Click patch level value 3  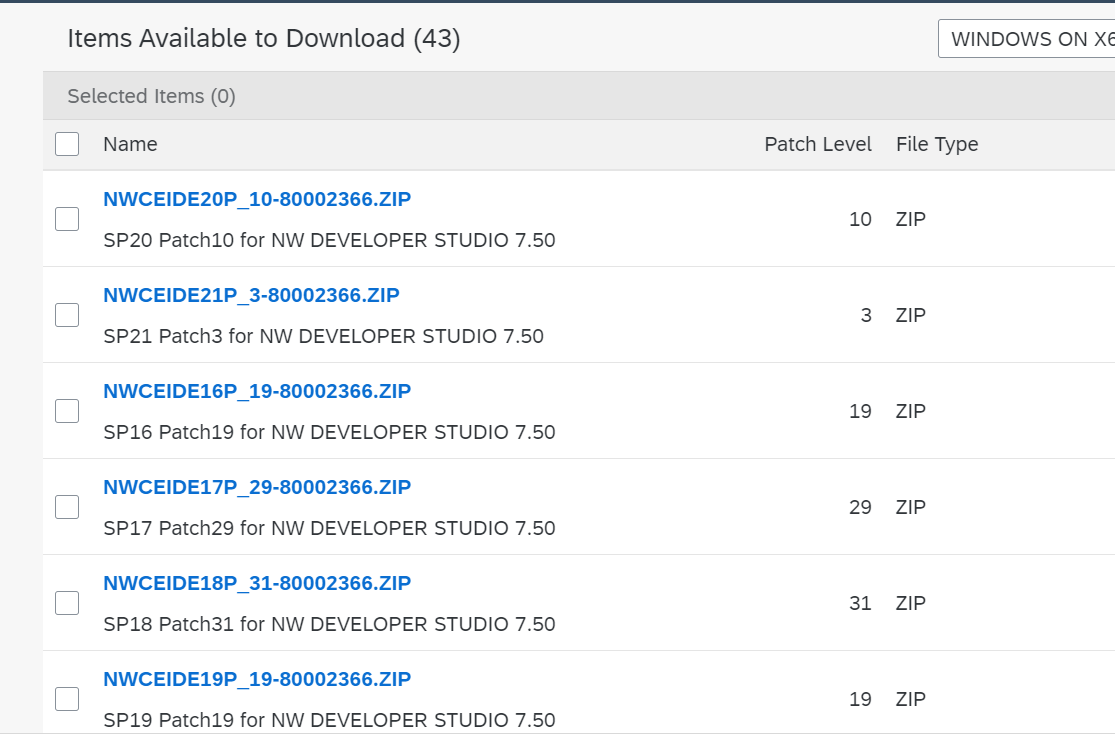866,315
